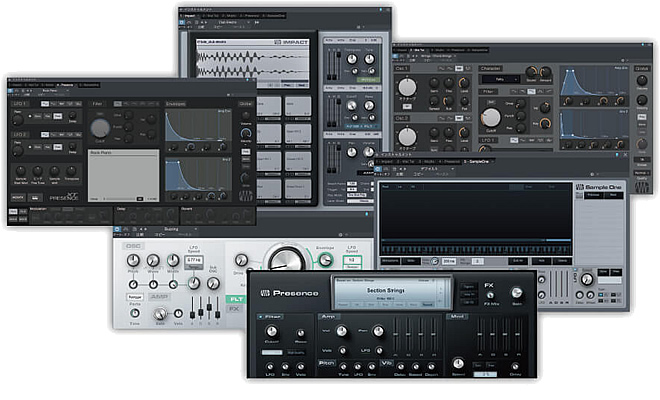Click the Pitch knob in Mojito OSC section
This screenshot has width=660, height=400.
click(x=133, y=261)
